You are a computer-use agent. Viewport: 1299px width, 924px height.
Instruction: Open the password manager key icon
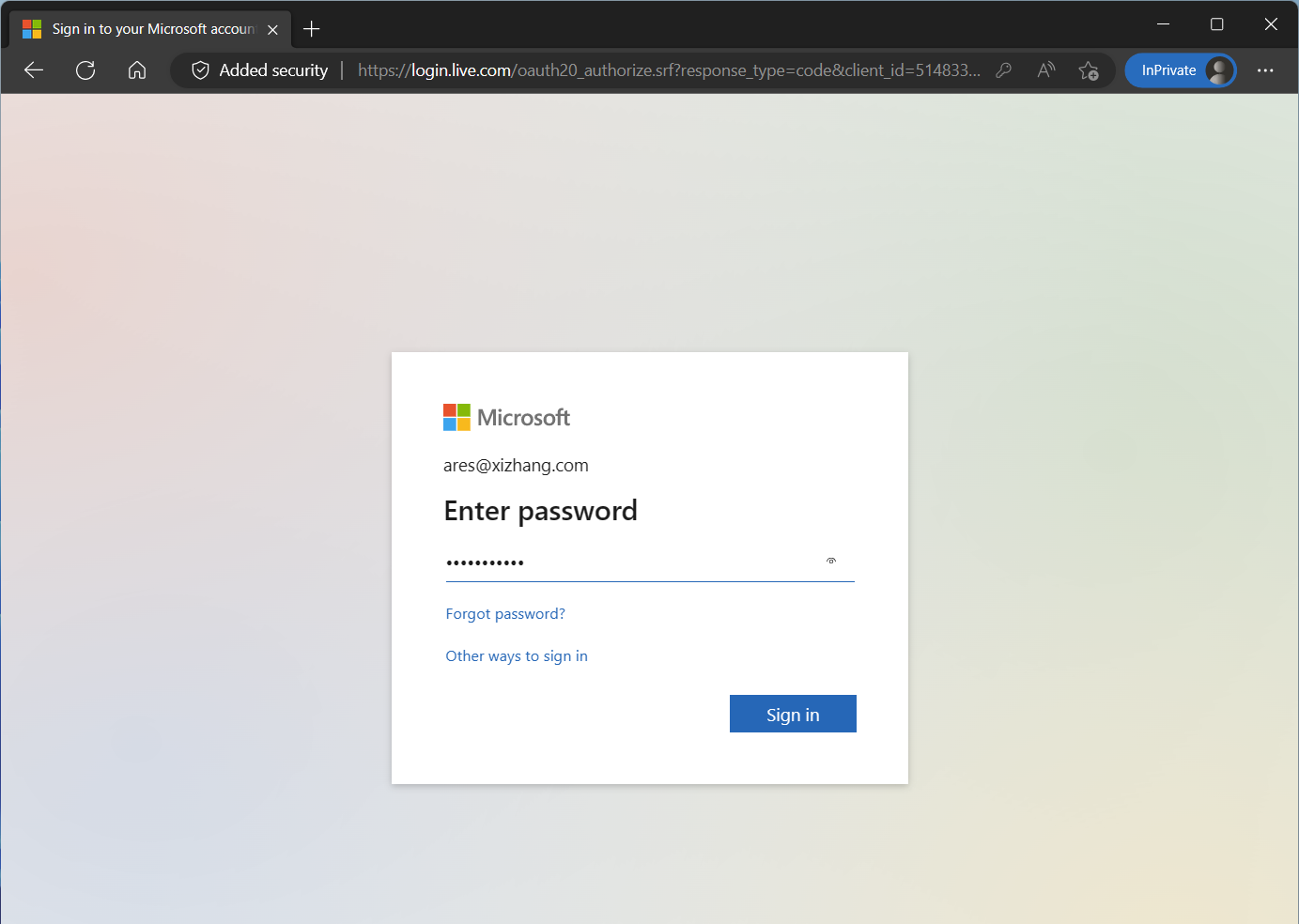coord(1003,70)
